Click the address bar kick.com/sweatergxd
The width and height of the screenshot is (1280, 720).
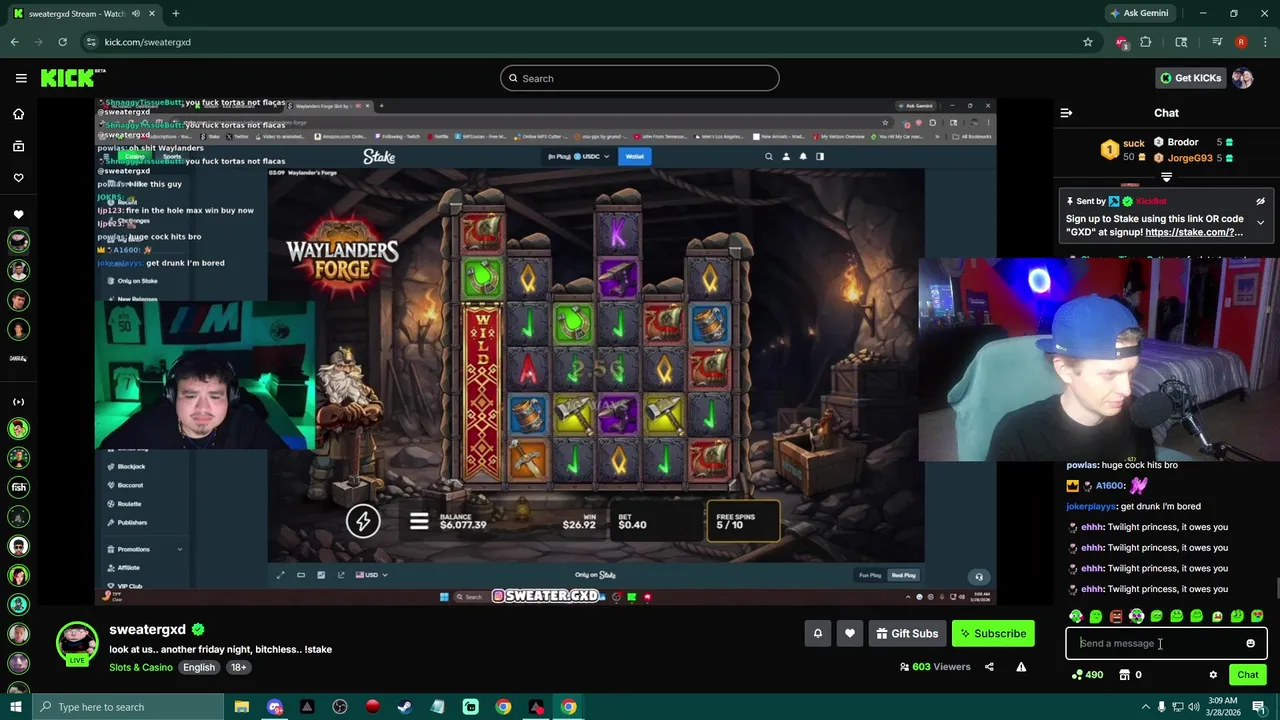(x=148, y=42)
